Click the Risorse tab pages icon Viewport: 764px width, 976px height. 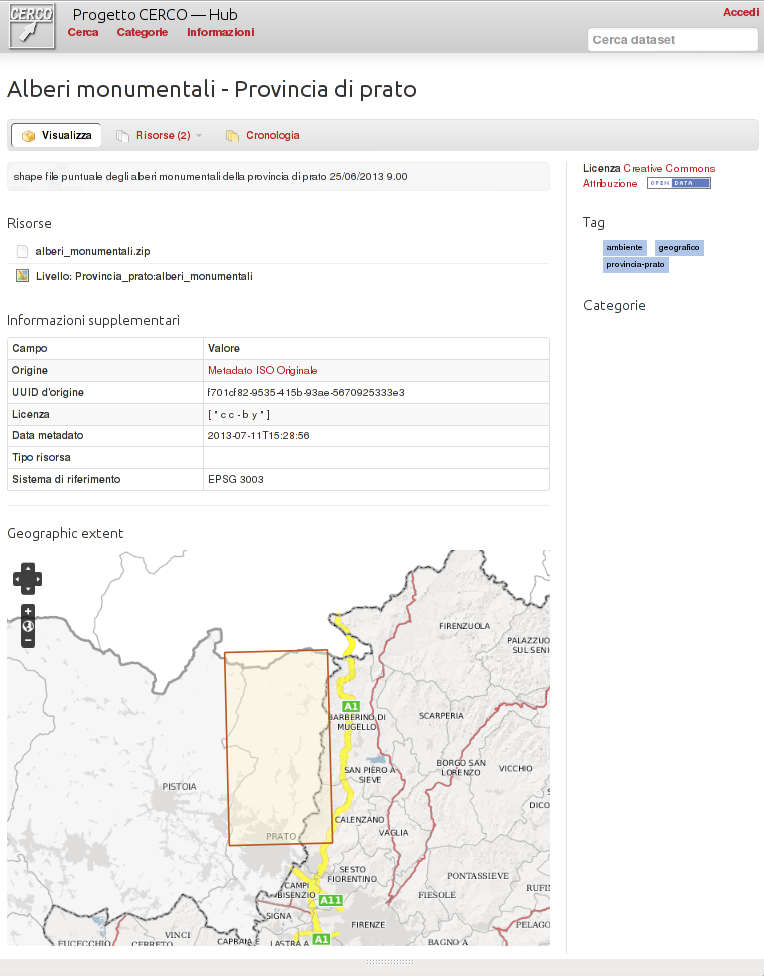click(123, 136)
